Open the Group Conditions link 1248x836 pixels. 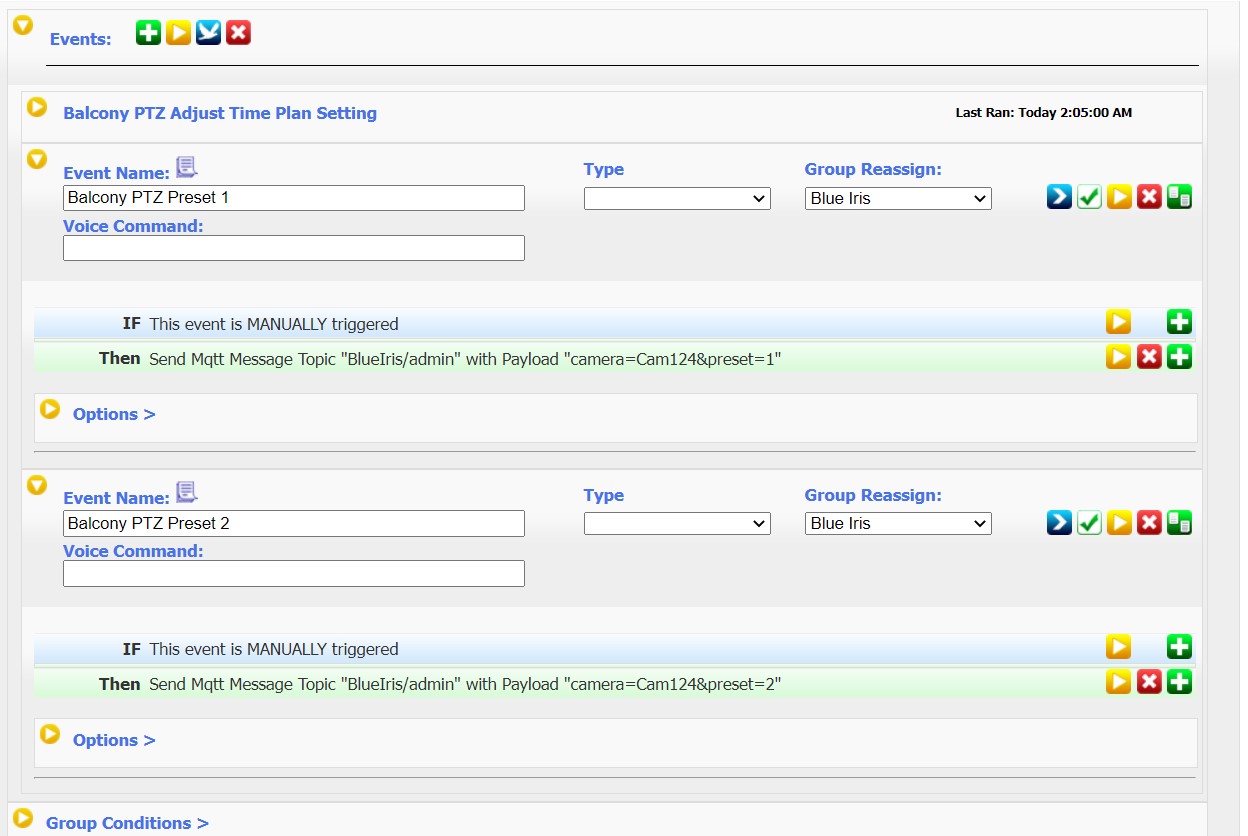[127, 823]
